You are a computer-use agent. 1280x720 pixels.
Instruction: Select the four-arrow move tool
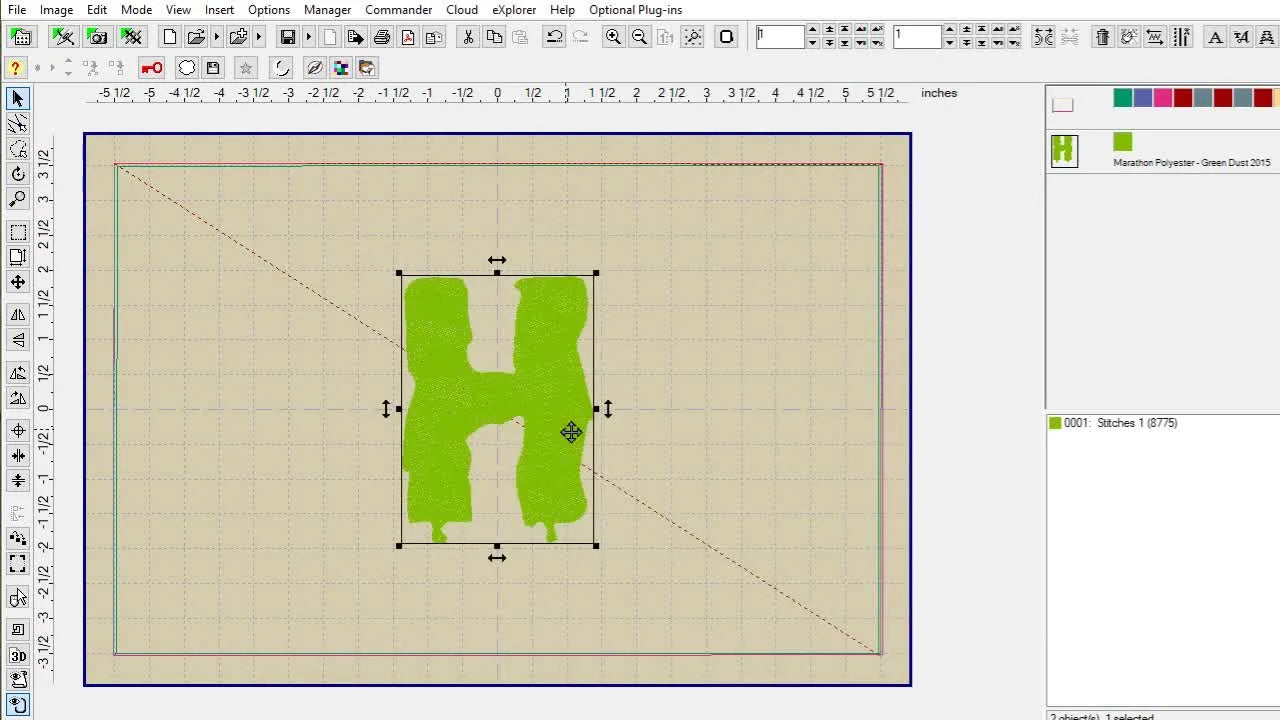(18, 282)
